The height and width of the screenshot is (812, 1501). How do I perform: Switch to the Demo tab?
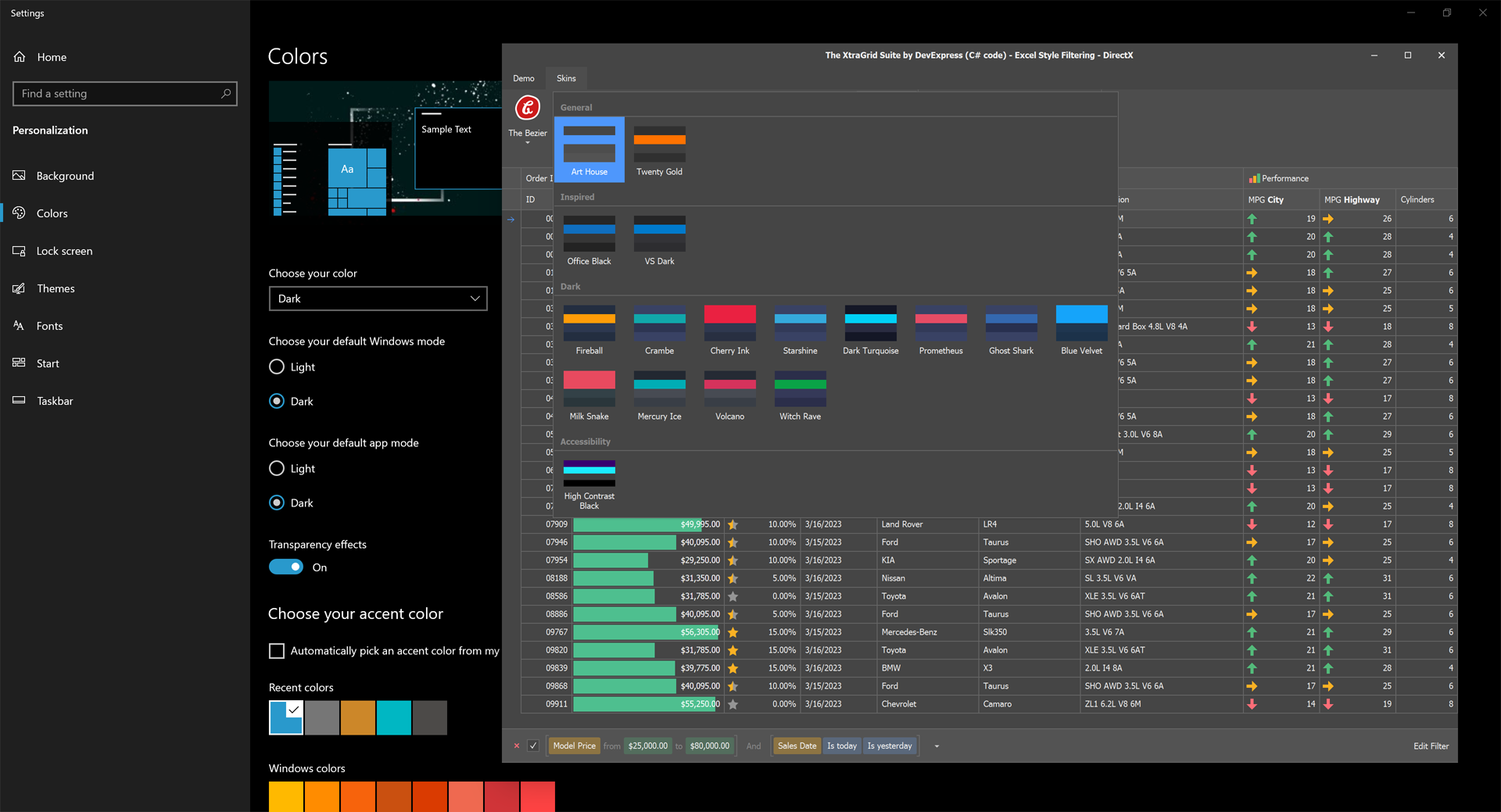tap(524, 78)
